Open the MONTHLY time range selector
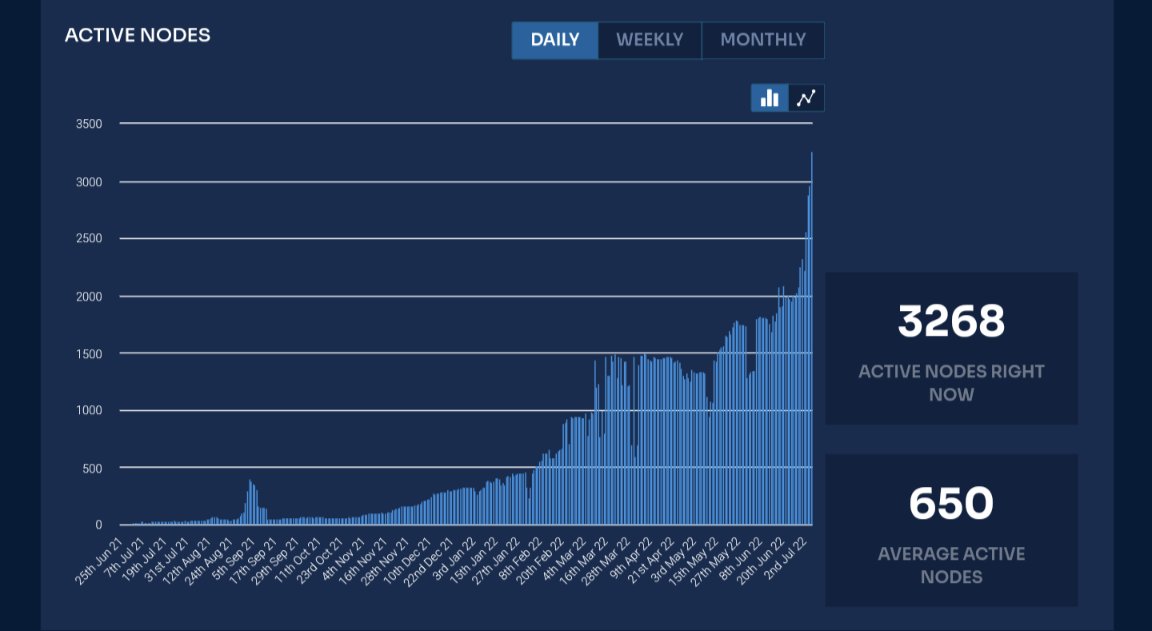This screenshot has height=631, width=1152. (x=763, y=40)
